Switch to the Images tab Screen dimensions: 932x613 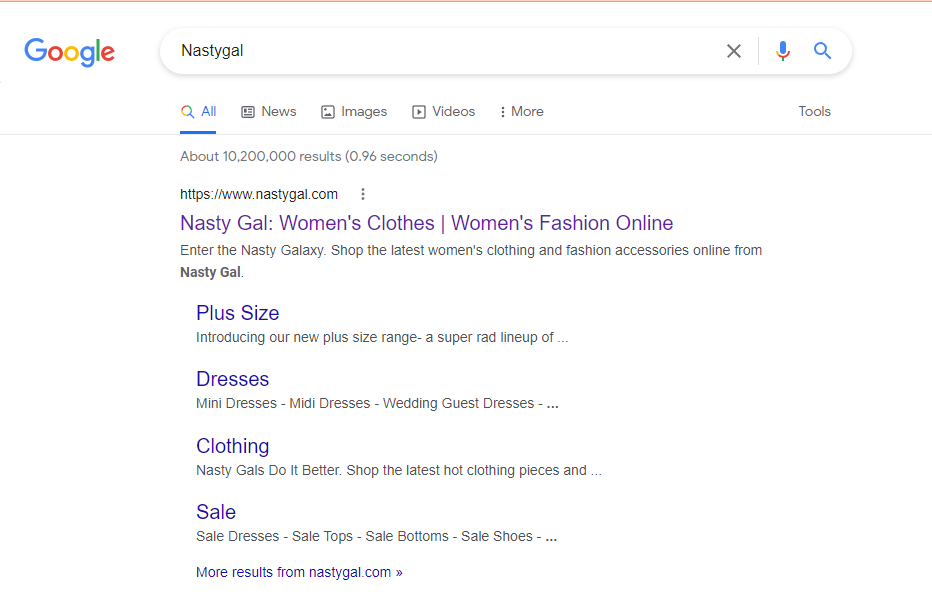coord(354,112)
